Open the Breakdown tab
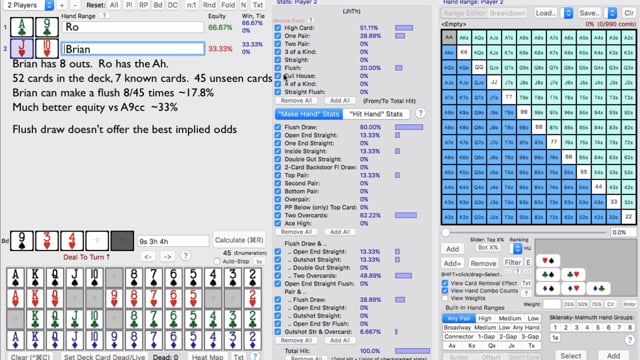The width and height of the screenshot is (640, 360). tap(507, 13)
